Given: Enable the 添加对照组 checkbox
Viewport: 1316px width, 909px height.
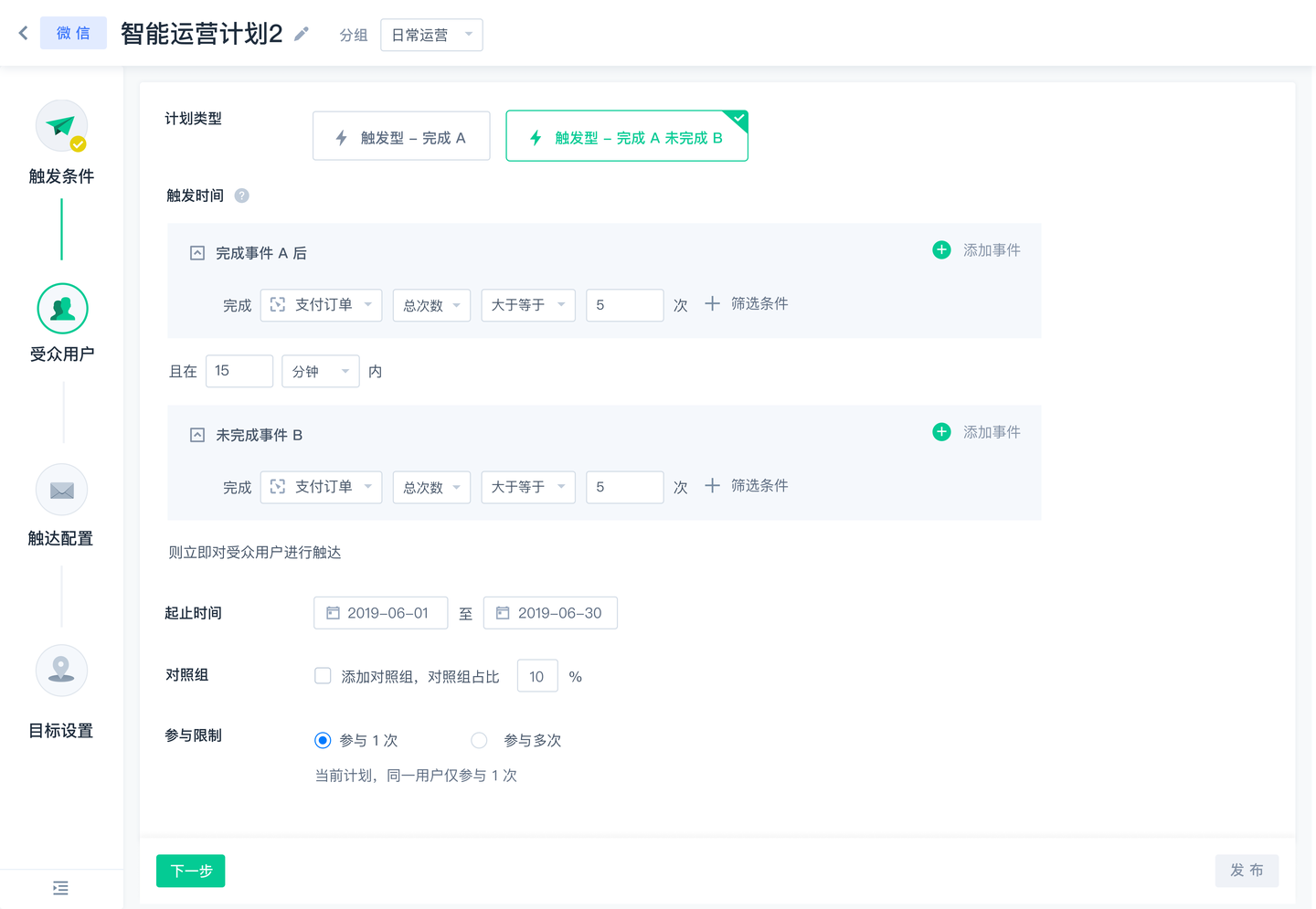Looking at the screenshot, I should point(323,676).
